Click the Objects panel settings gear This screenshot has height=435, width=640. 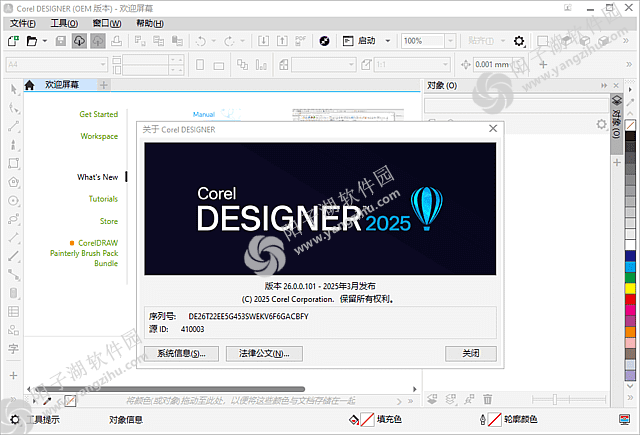tap(601, 124)
